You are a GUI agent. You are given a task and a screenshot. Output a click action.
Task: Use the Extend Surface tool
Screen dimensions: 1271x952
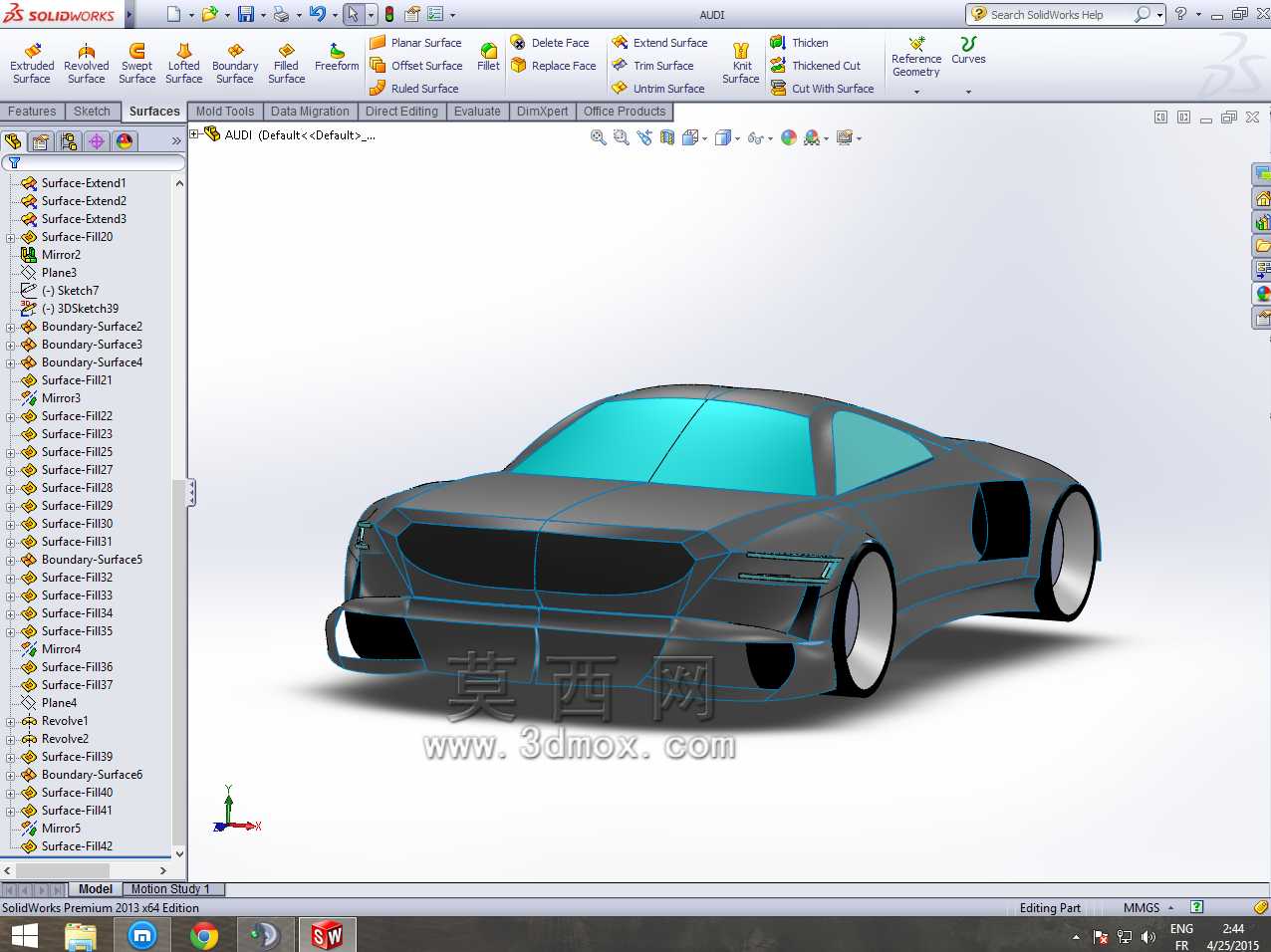tap(659, 43)
